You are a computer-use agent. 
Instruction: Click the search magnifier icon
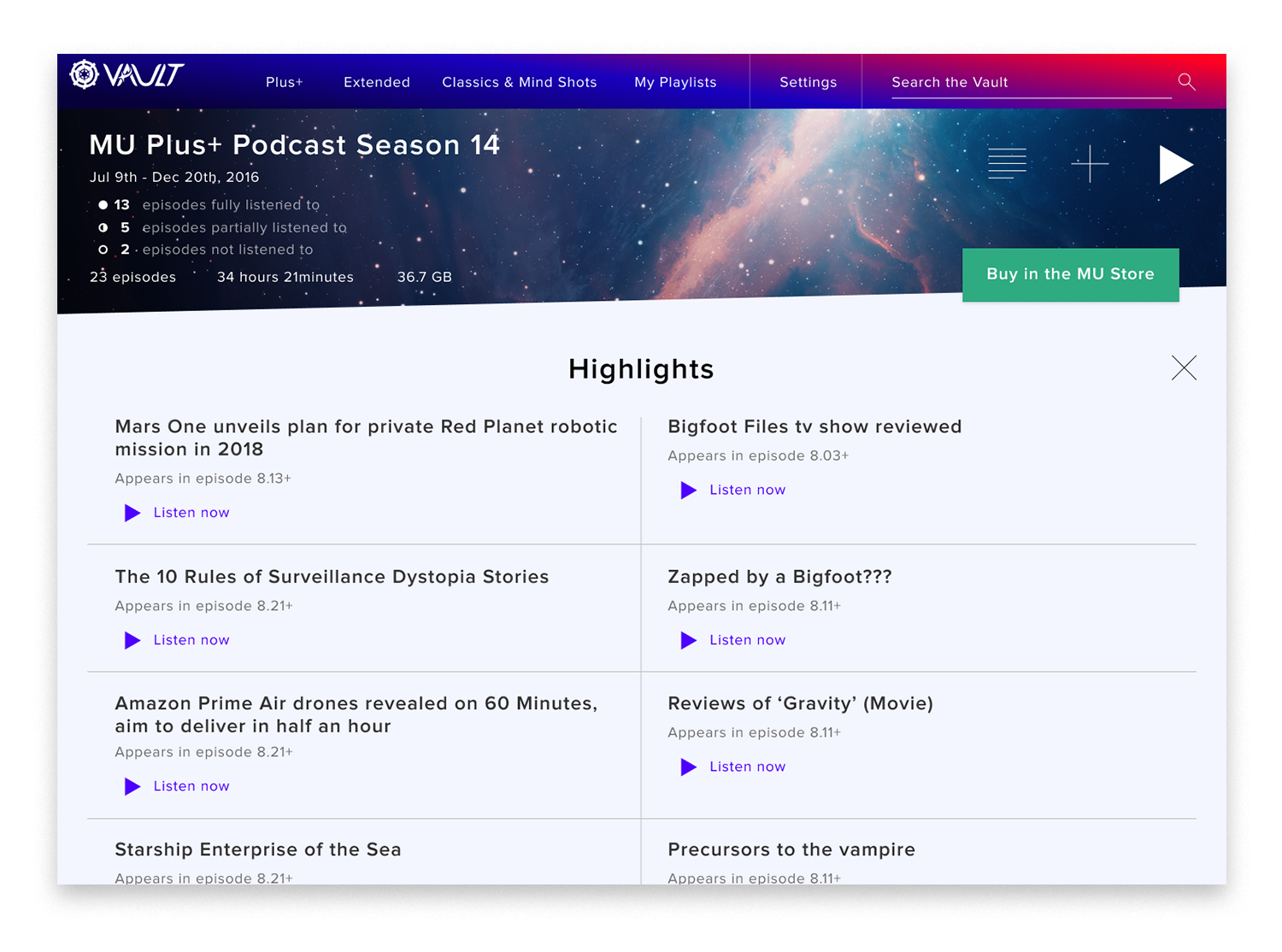(1186, 81)
